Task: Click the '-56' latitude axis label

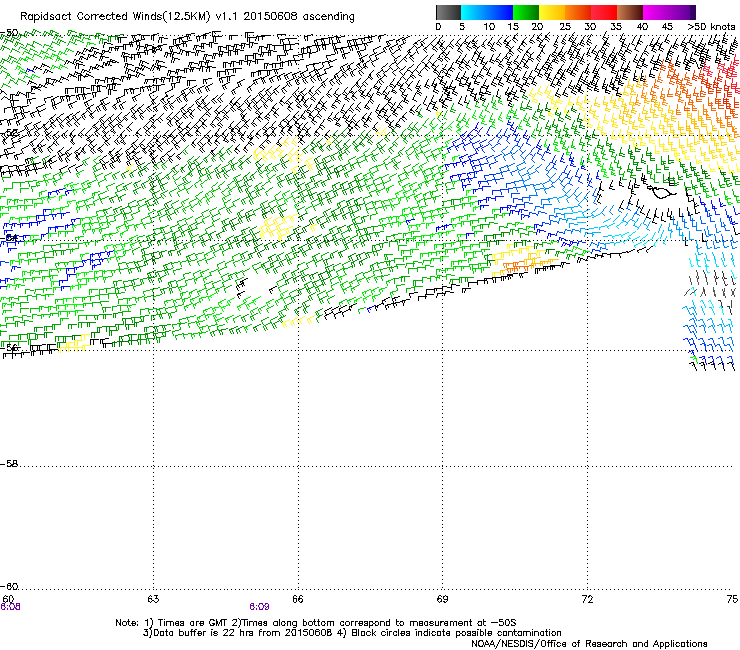Action: click(9, 348)
